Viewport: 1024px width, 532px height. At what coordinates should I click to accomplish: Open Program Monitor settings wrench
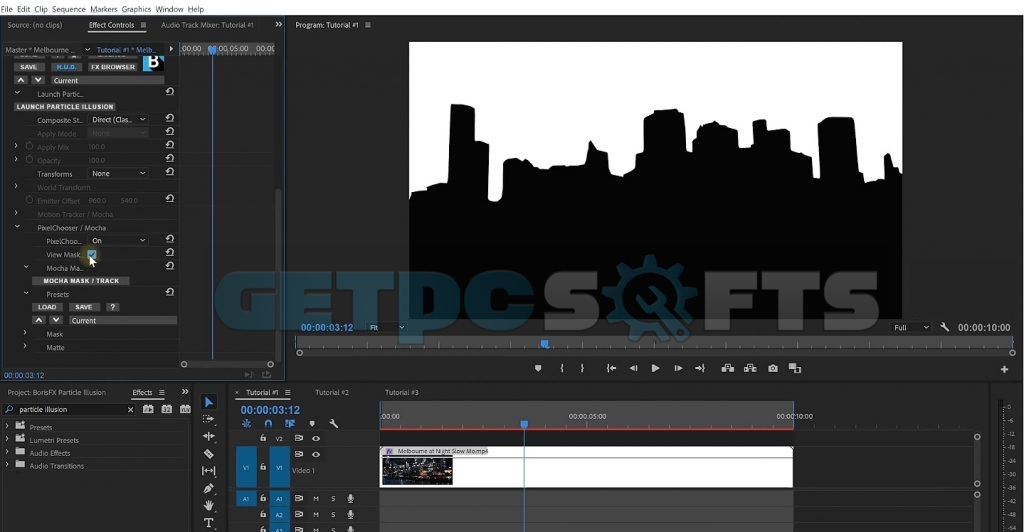944,327
